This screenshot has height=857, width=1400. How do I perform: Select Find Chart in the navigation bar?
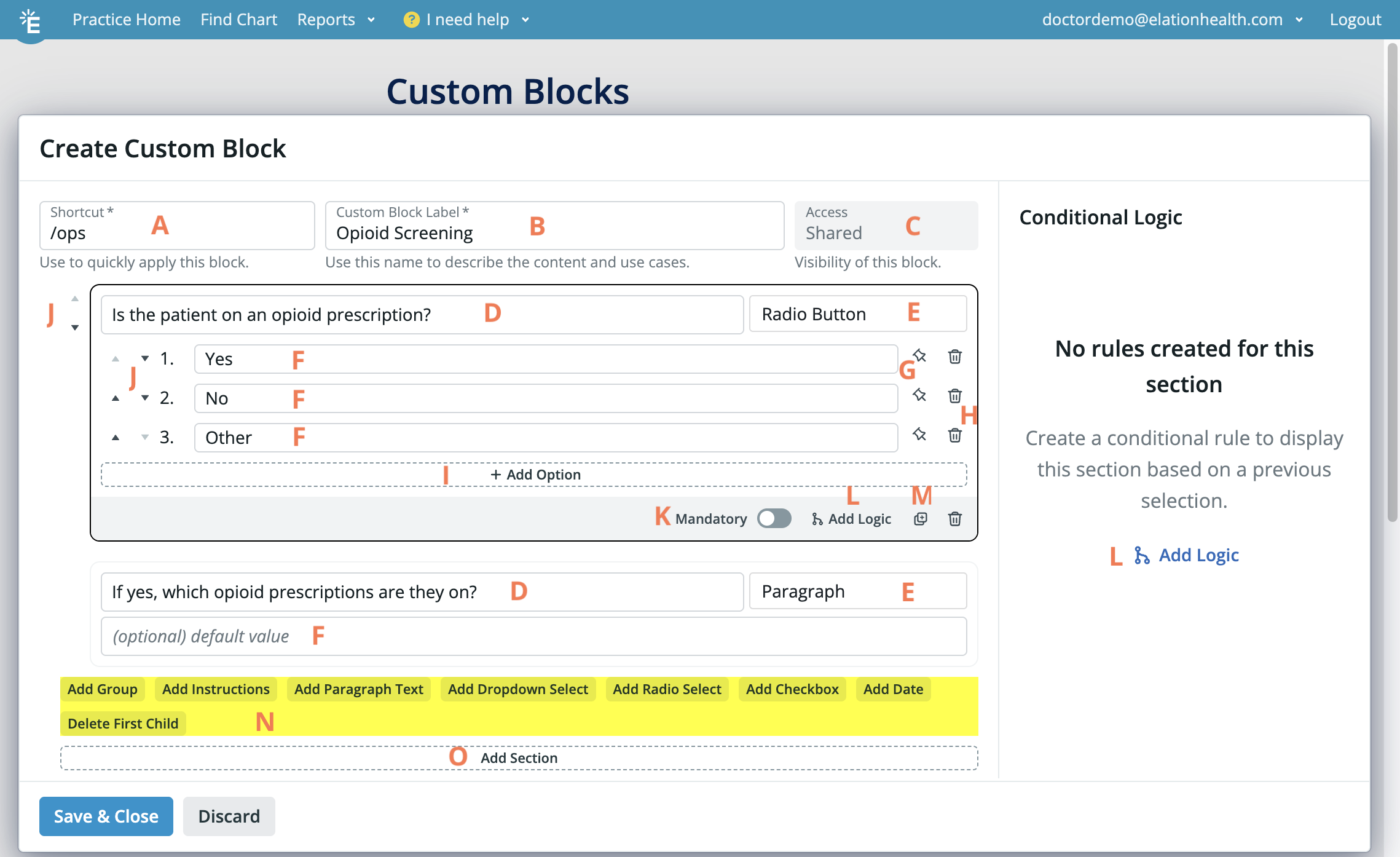click(x=238, y=19)
